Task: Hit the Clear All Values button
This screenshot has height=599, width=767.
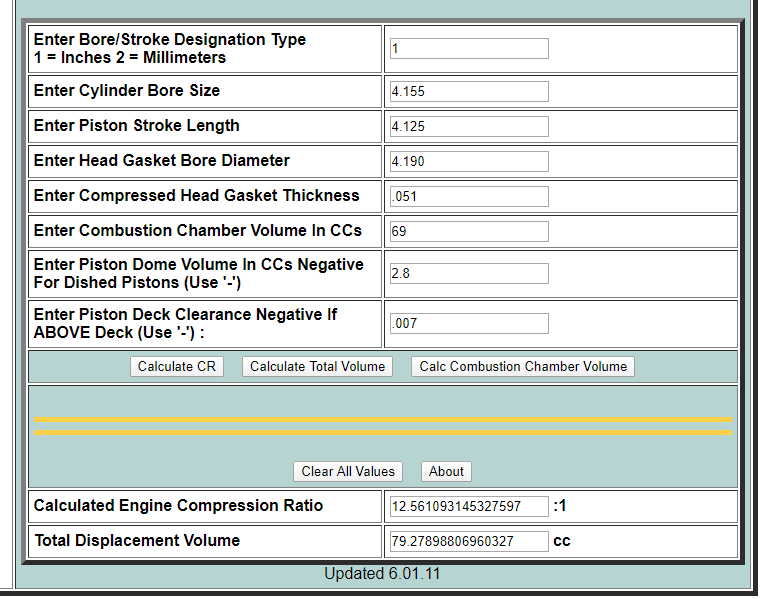Action: [x=348, y=472]
